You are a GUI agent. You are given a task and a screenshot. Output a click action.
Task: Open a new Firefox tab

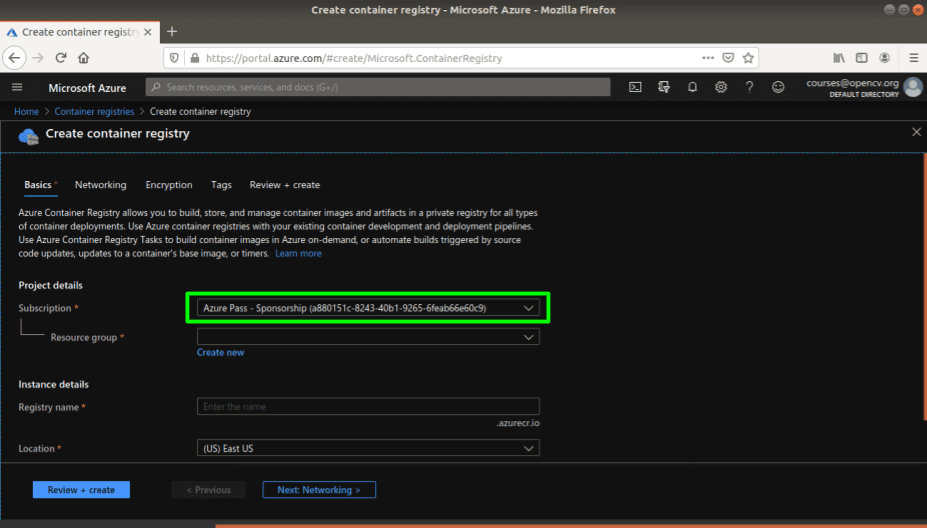tap(172, 32)
